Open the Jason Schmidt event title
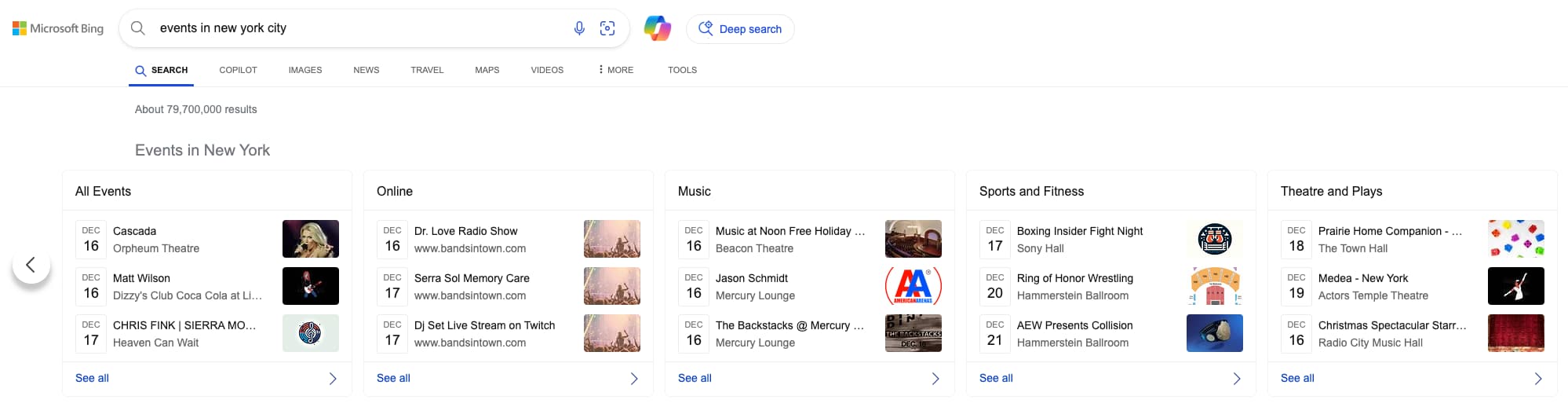The height and width of the screenshot is (407, 1568). (x=751, y=278)
